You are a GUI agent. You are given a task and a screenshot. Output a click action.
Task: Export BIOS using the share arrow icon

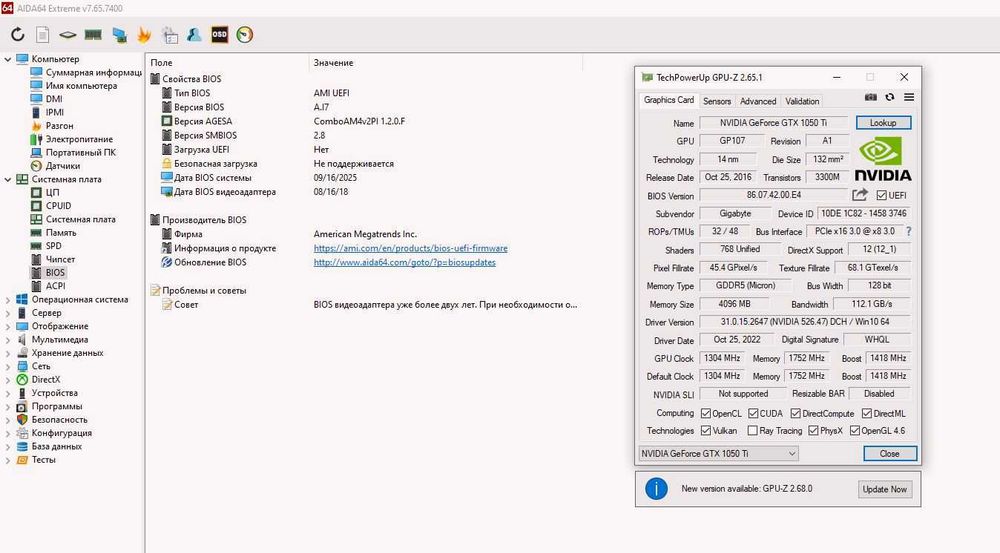860,195
